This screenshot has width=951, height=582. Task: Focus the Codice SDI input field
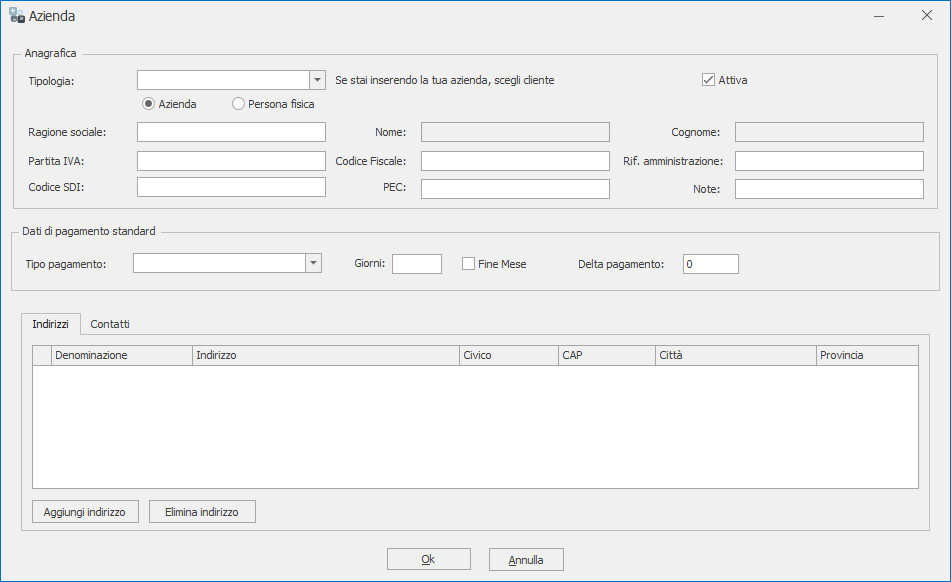point(231,187)
